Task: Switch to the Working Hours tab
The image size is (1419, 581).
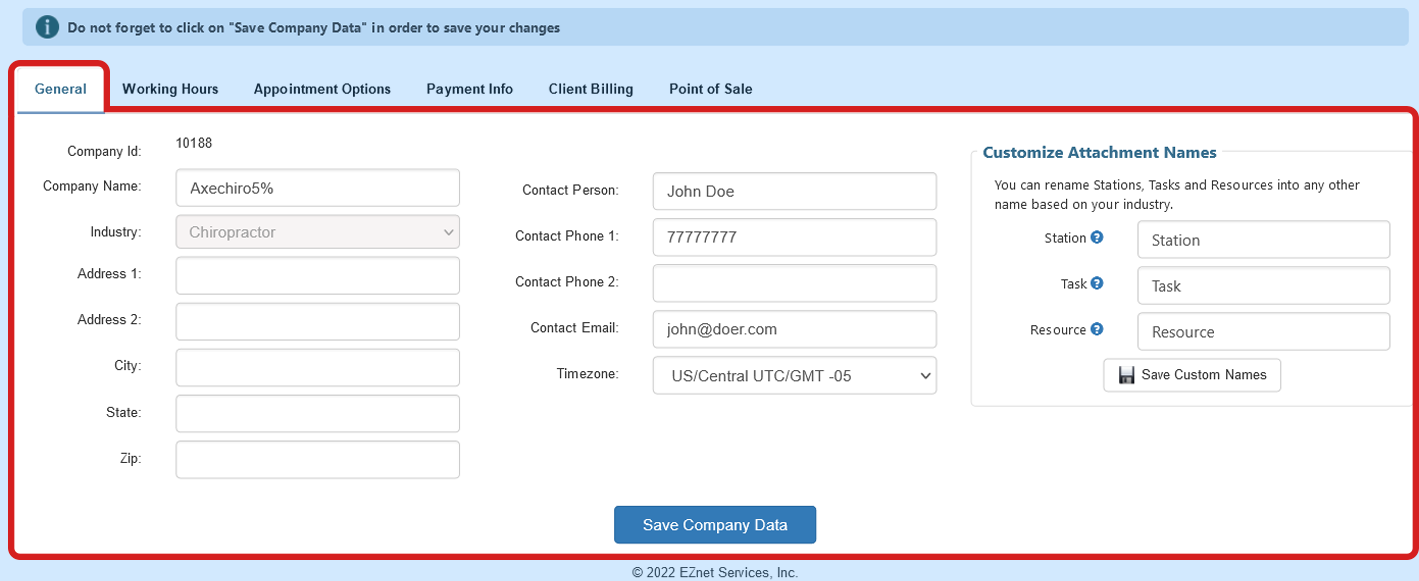Action: point(170,88)
